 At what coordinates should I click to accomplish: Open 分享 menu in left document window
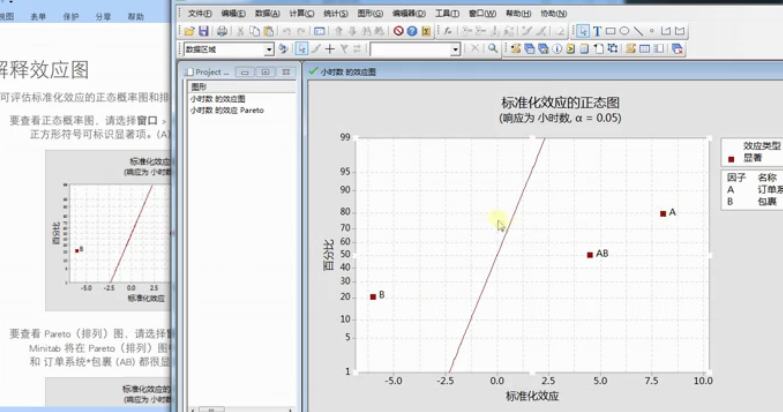coord(103,17)
